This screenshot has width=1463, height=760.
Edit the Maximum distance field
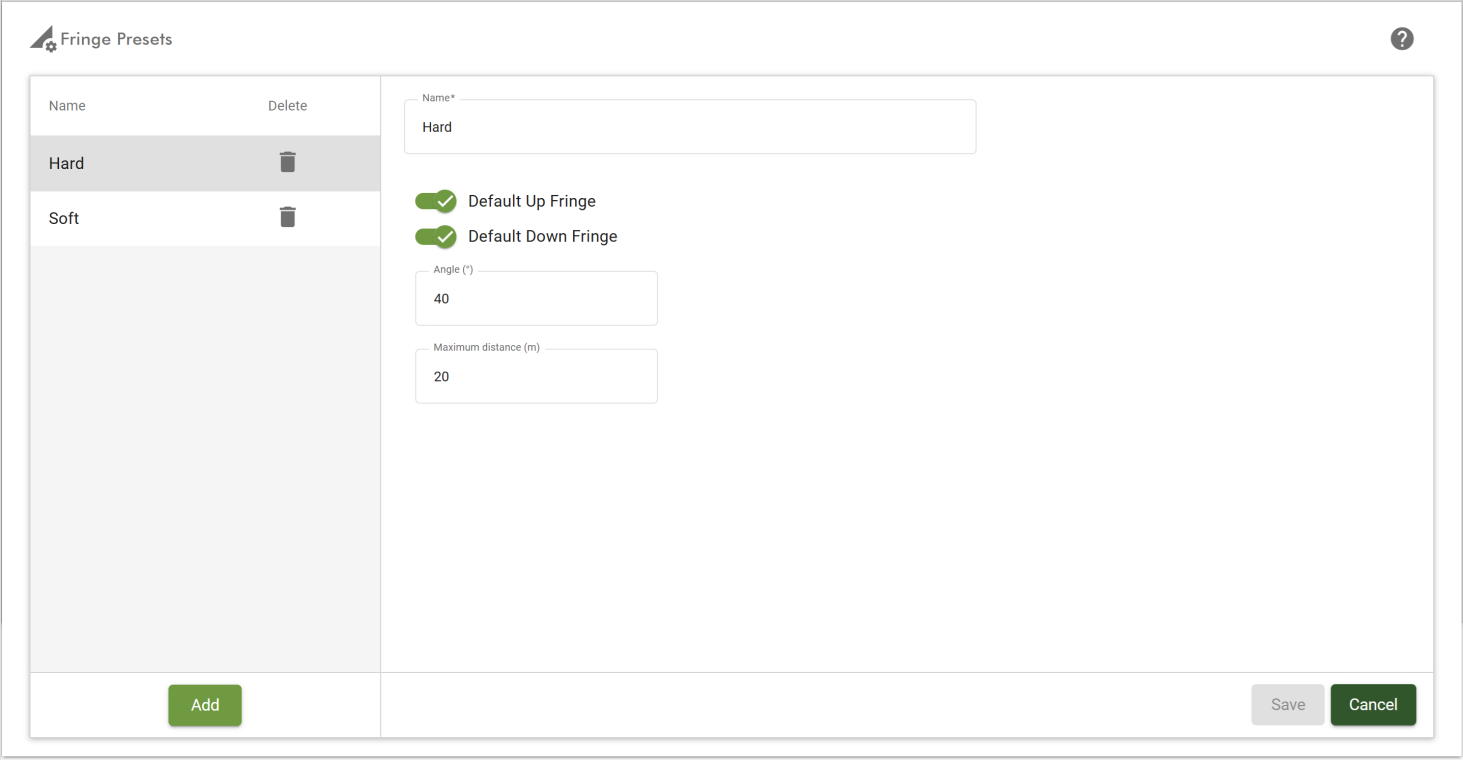pyautogui.click(x=536, y=377)
